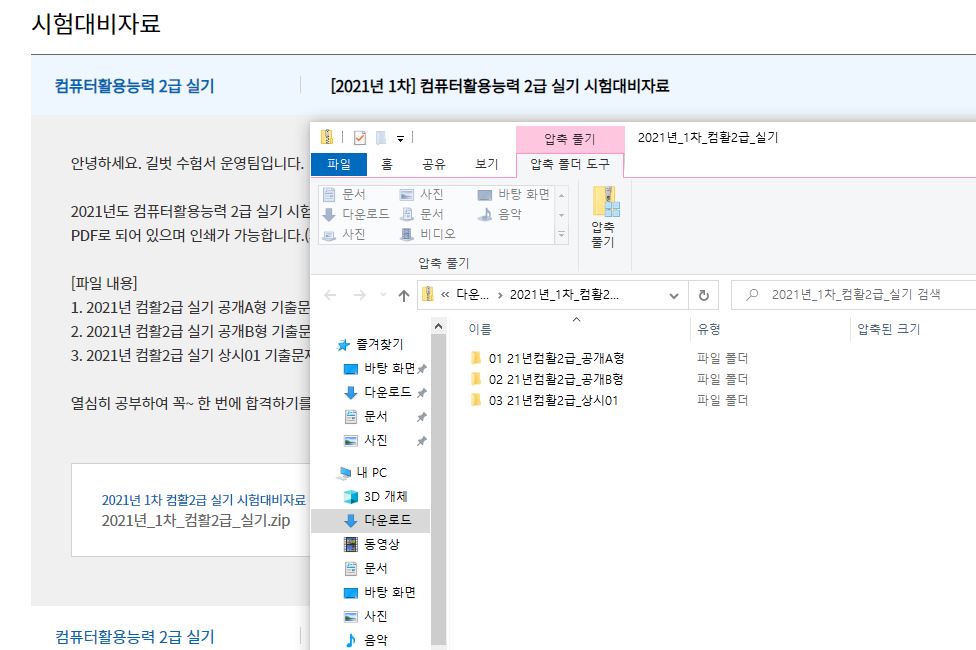Select folder 01 21년컴활2급_공개A형
The height and width of the screenshot is (650, 976).
pyautogui.click(x=556, y=358)
